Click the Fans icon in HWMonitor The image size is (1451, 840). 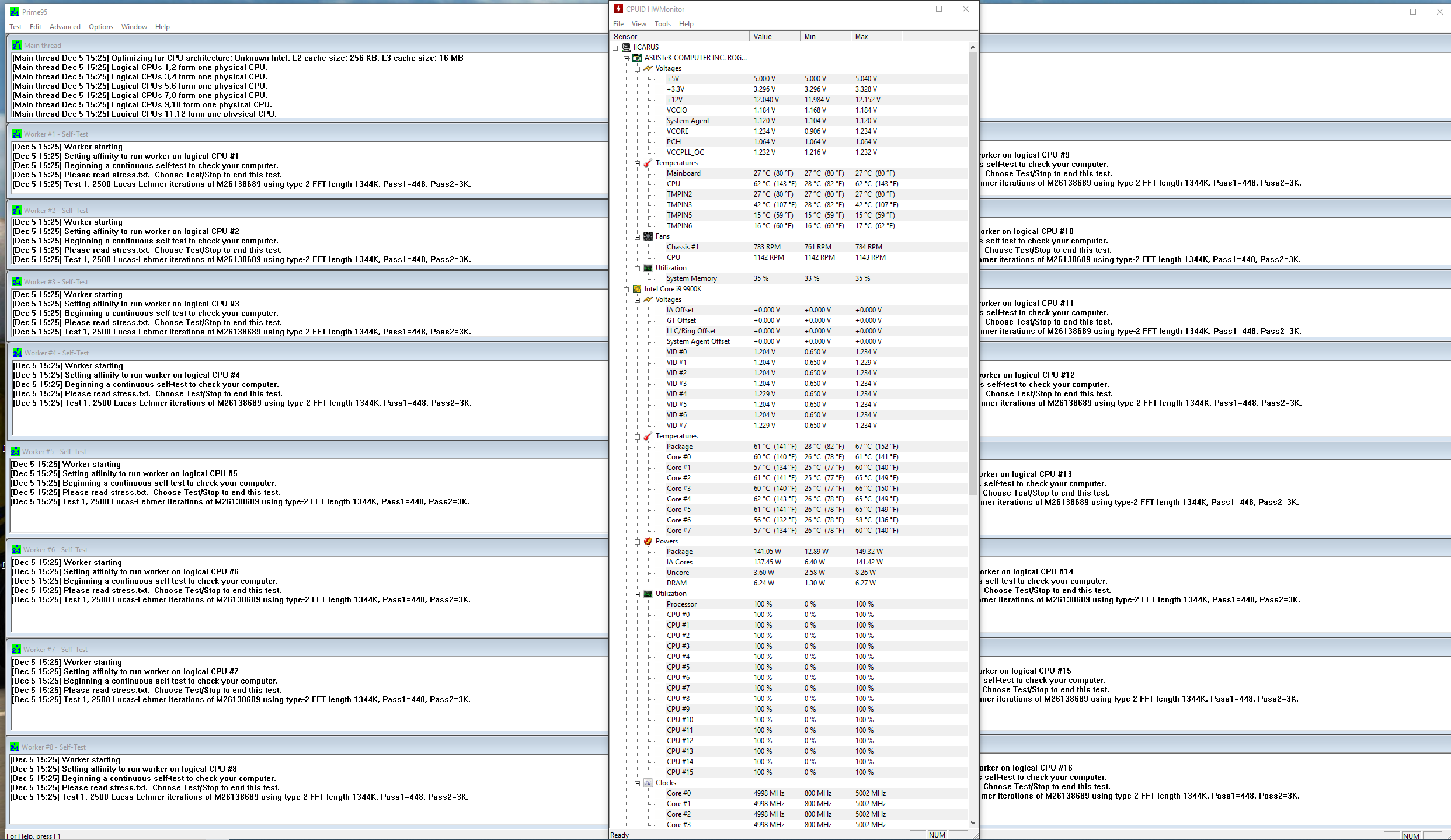(x=648, y=236)
